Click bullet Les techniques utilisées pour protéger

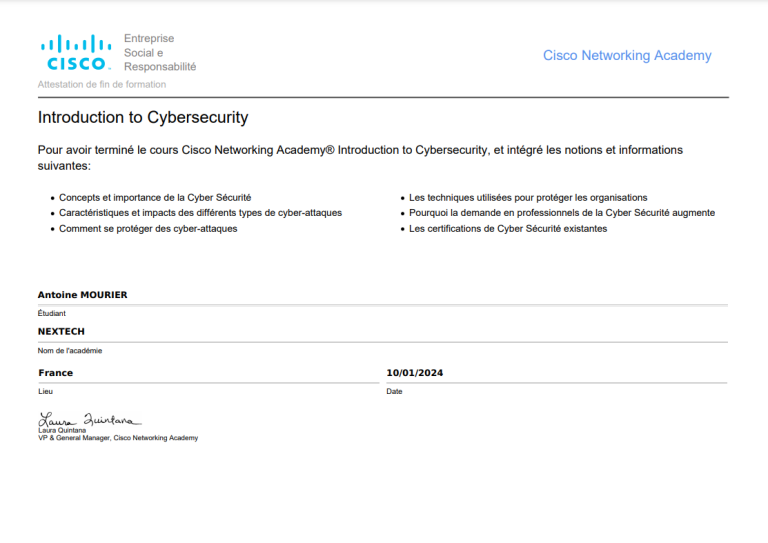coord(528,197)
